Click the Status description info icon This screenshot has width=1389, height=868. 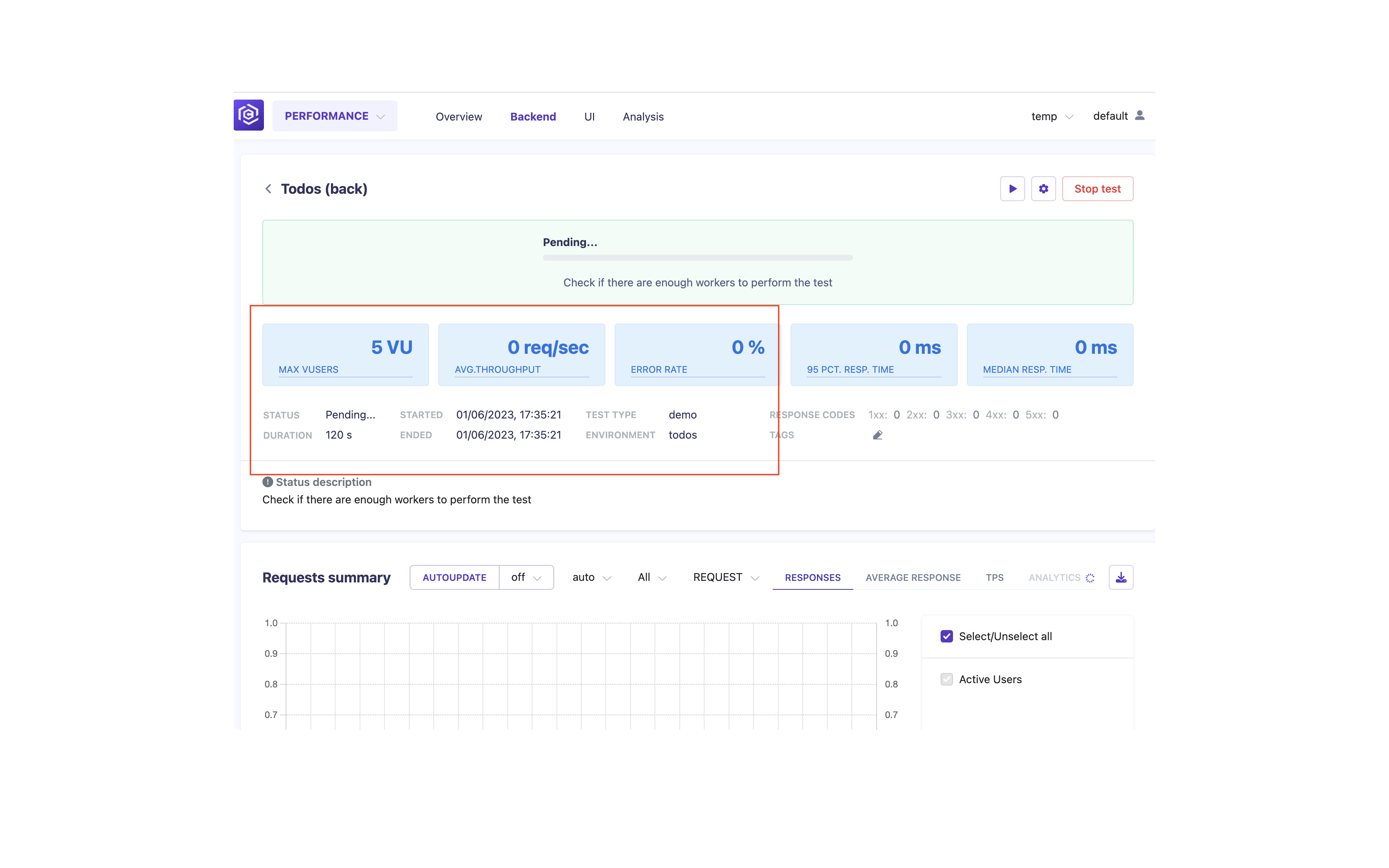pos(267,482)
